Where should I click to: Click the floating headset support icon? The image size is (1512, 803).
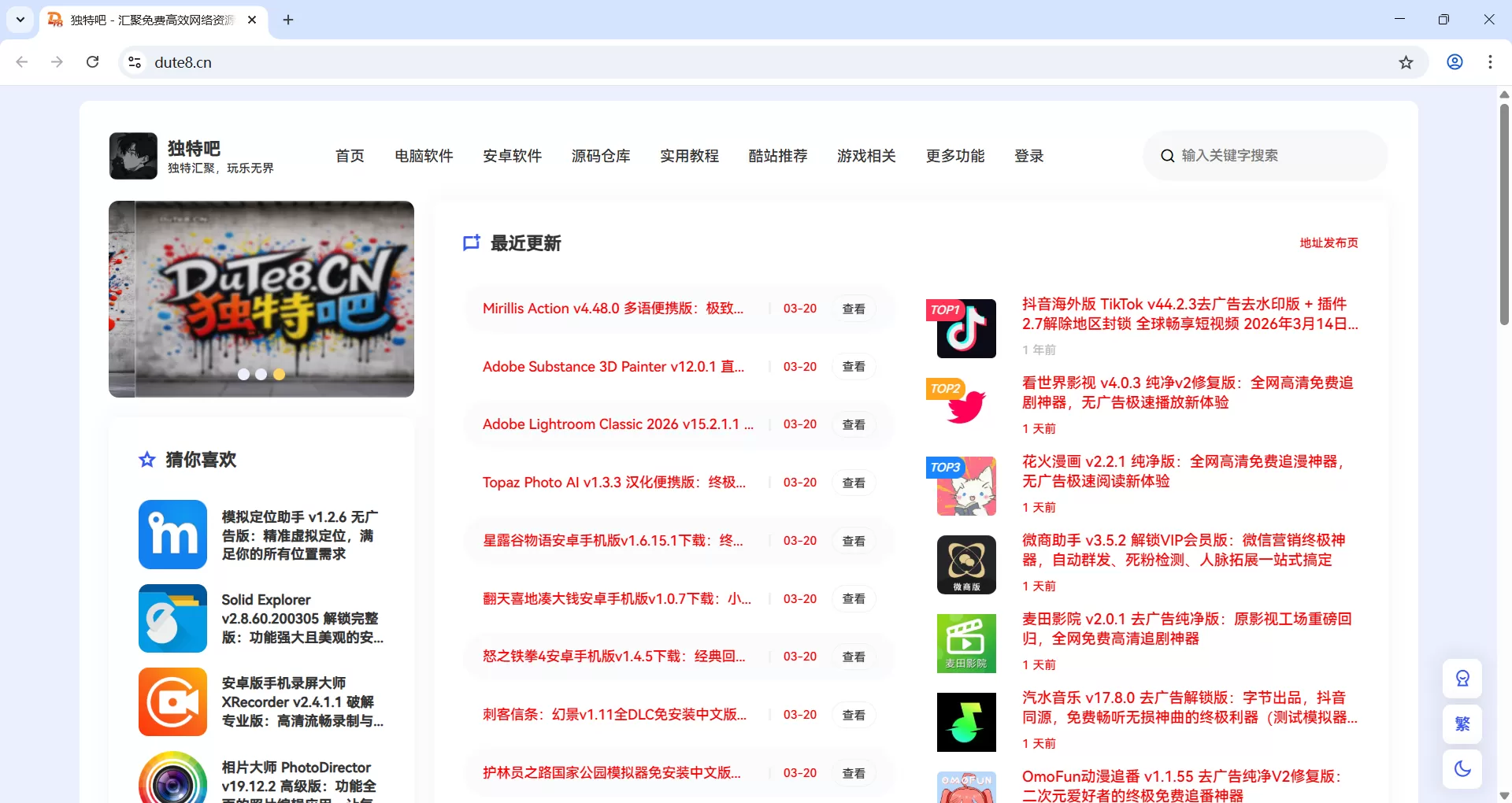pyautogui.click(x=1462, y=678)
